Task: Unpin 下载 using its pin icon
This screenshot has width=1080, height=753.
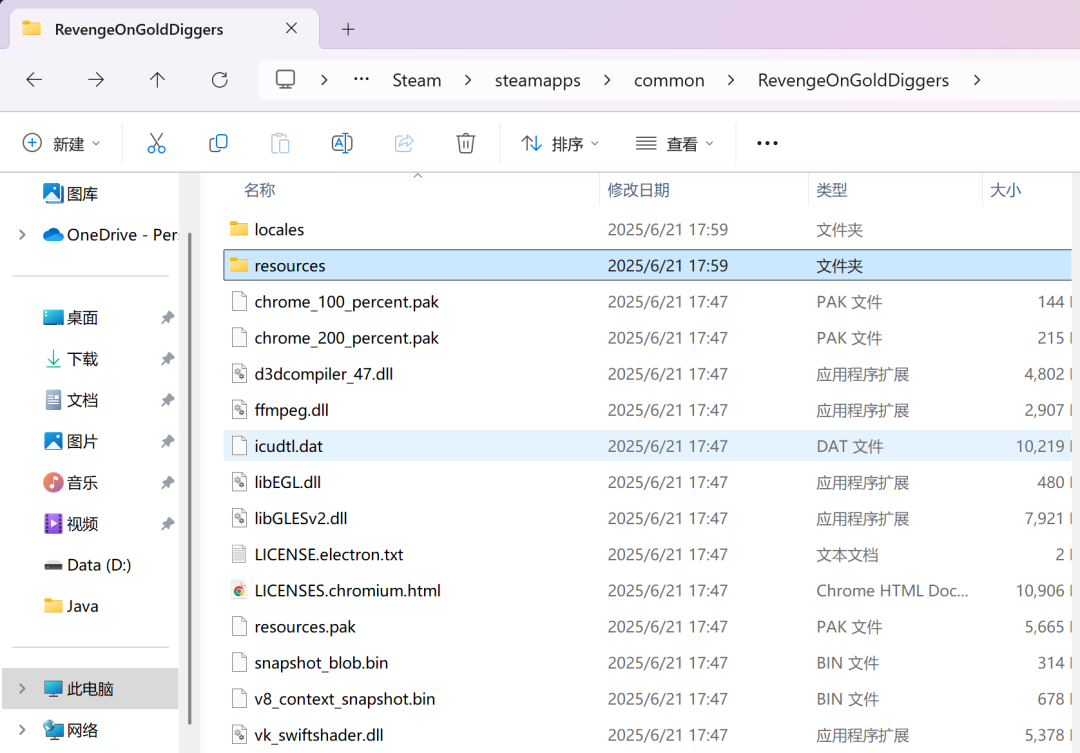Action: (x=167, y=359)
